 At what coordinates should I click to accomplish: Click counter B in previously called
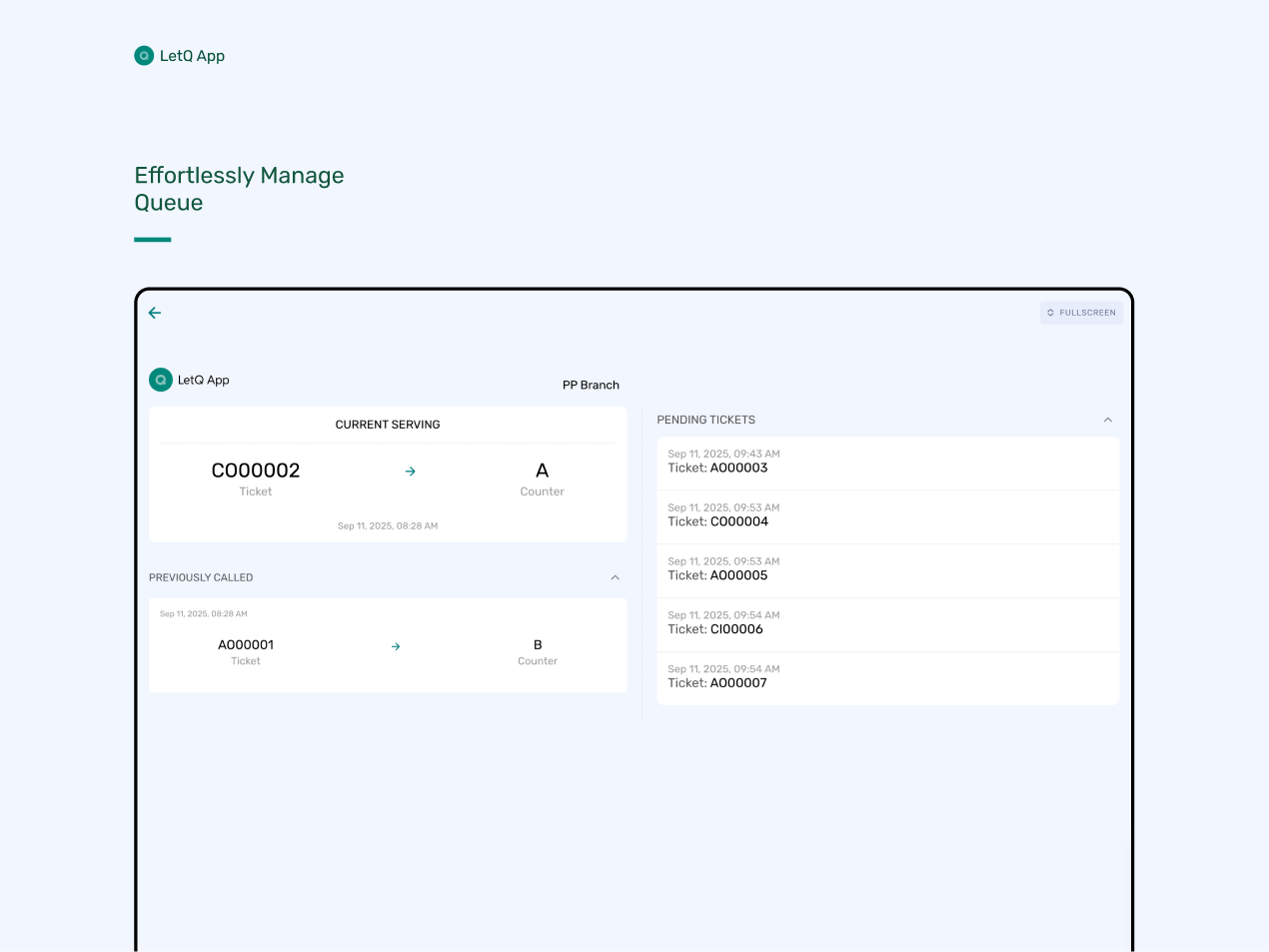coord(538,645)
